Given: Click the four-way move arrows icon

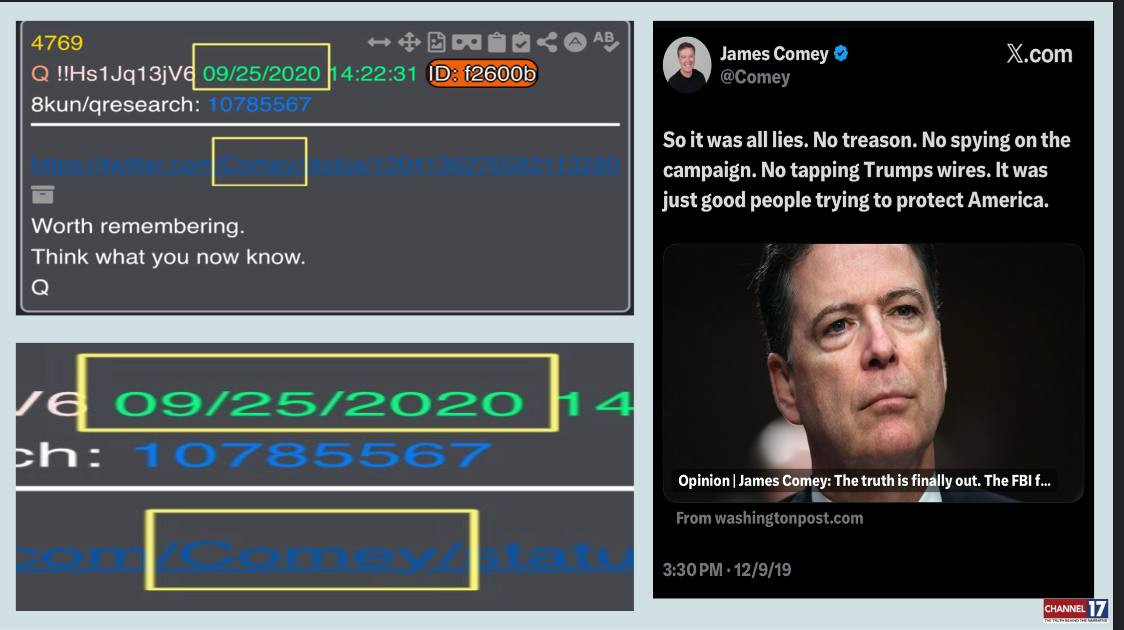Looking at the screenshot, I should point(409,42).
